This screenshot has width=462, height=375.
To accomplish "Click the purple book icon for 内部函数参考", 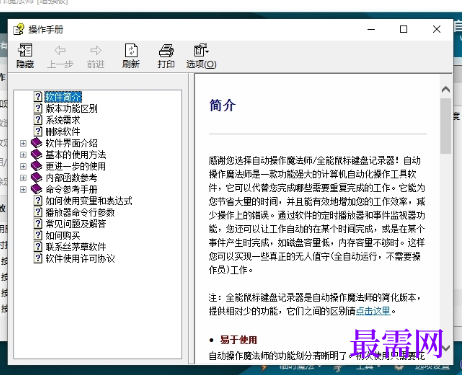I will coord(36,178).
